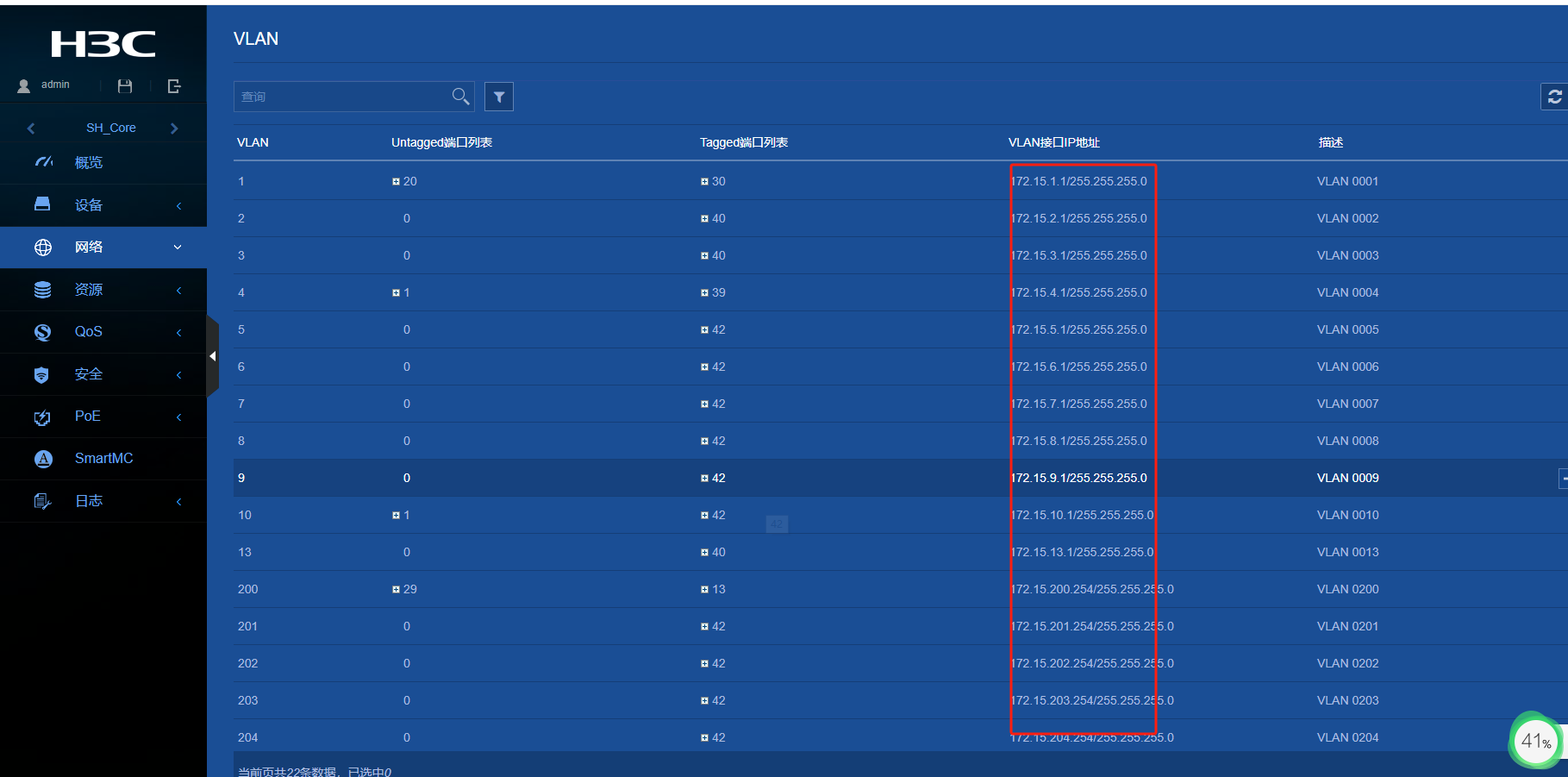1568x777 pixels.
Task: Expand tagged ports for VLAN 9
Action: (704, 479)
